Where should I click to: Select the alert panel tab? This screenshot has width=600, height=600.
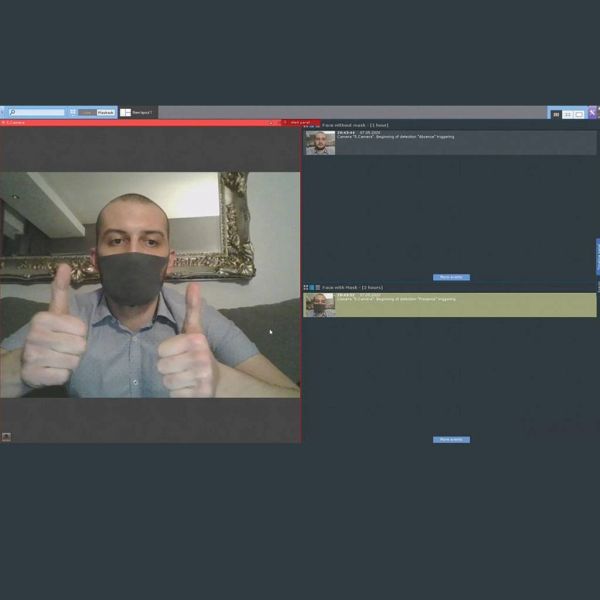coord(300,122)
